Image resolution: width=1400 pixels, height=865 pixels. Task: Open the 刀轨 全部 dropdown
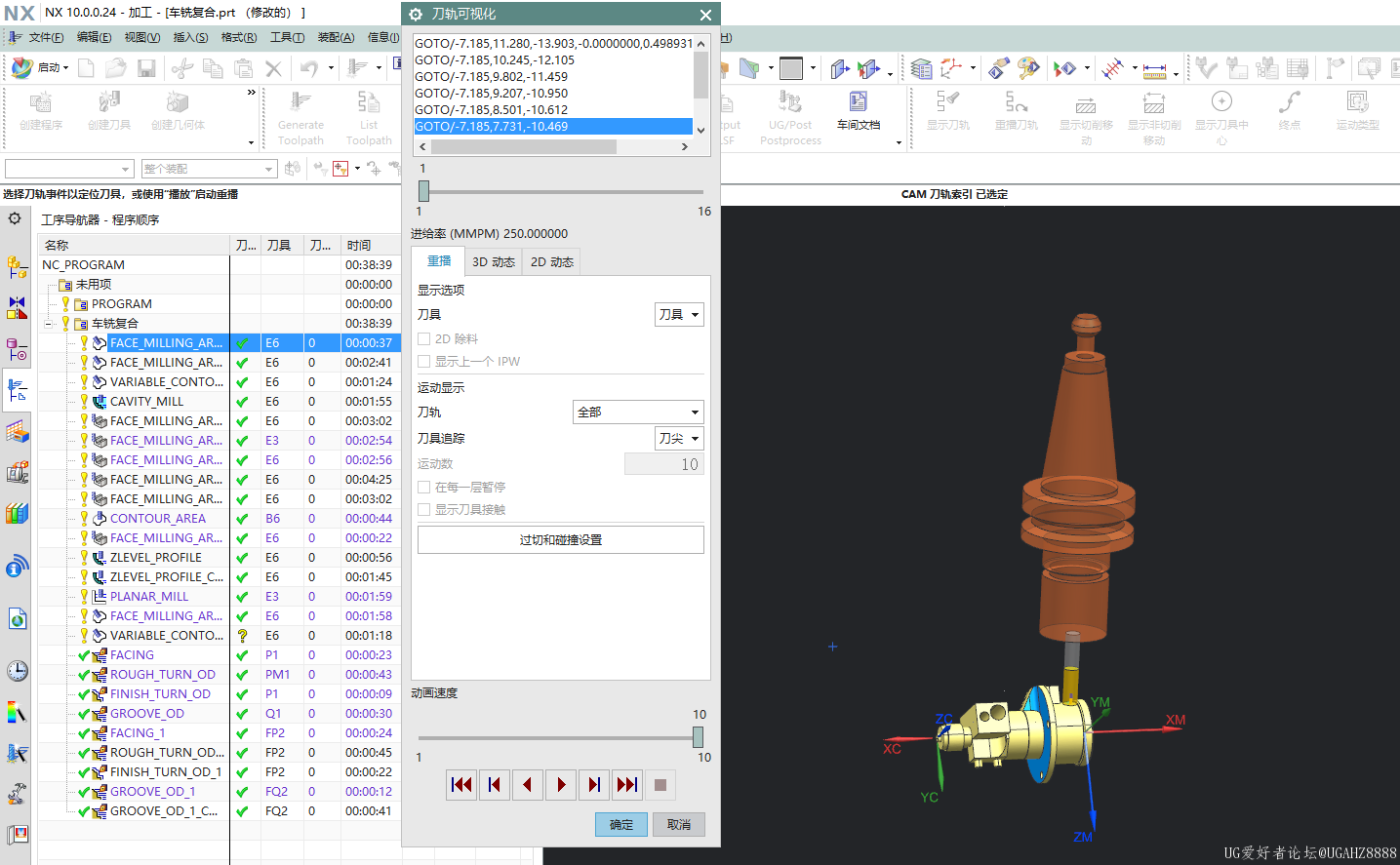coord(638,412)
